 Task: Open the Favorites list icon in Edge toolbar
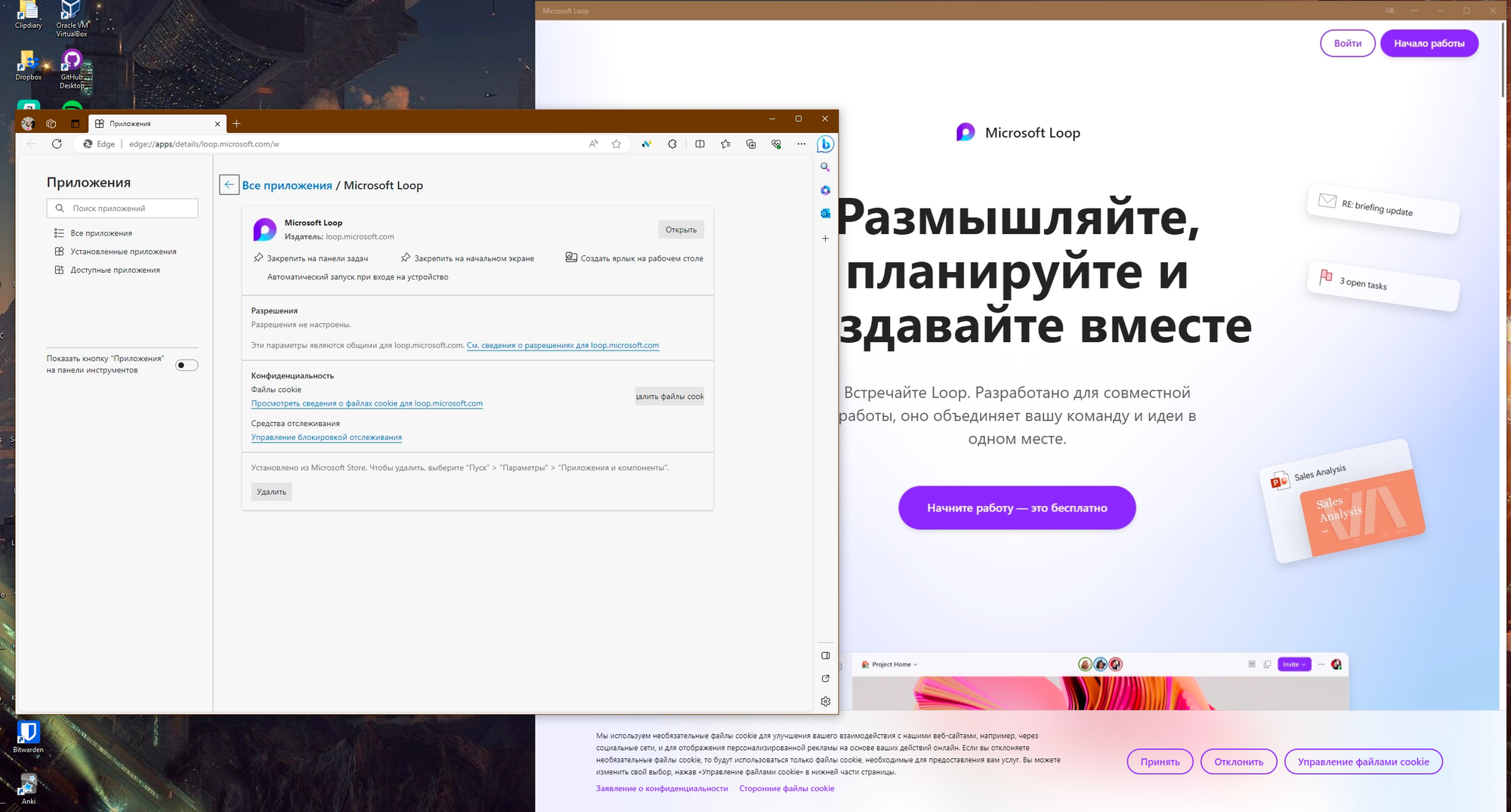725,144
